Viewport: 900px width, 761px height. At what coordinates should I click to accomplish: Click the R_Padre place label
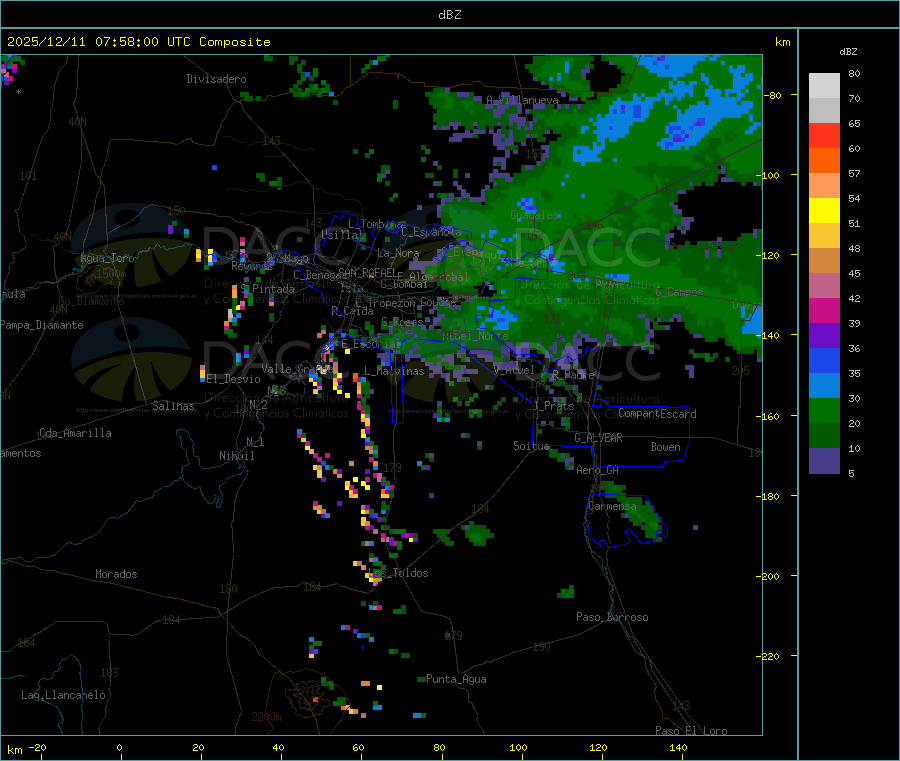[573, 375]
